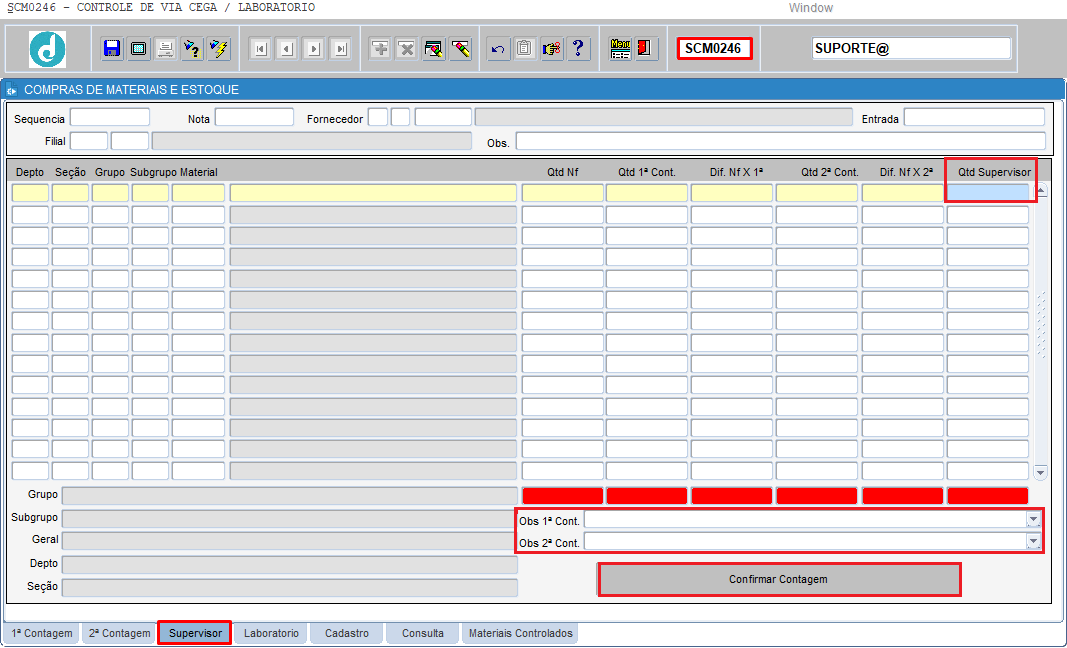This screenshot has width=1067, height=648.
Task: Click the flashlight lightning execute-query icon
Action: pyautogui.click(x=218, y=49)
